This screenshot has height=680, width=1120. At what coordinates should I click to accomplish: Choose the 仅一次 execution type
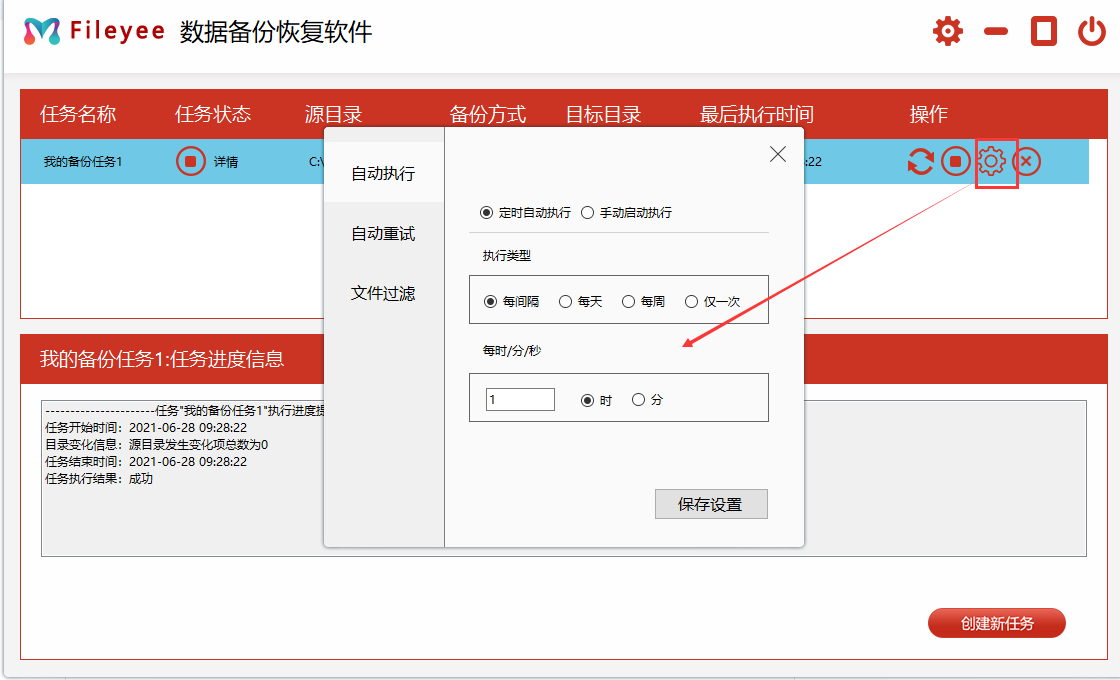pos(692,299)
